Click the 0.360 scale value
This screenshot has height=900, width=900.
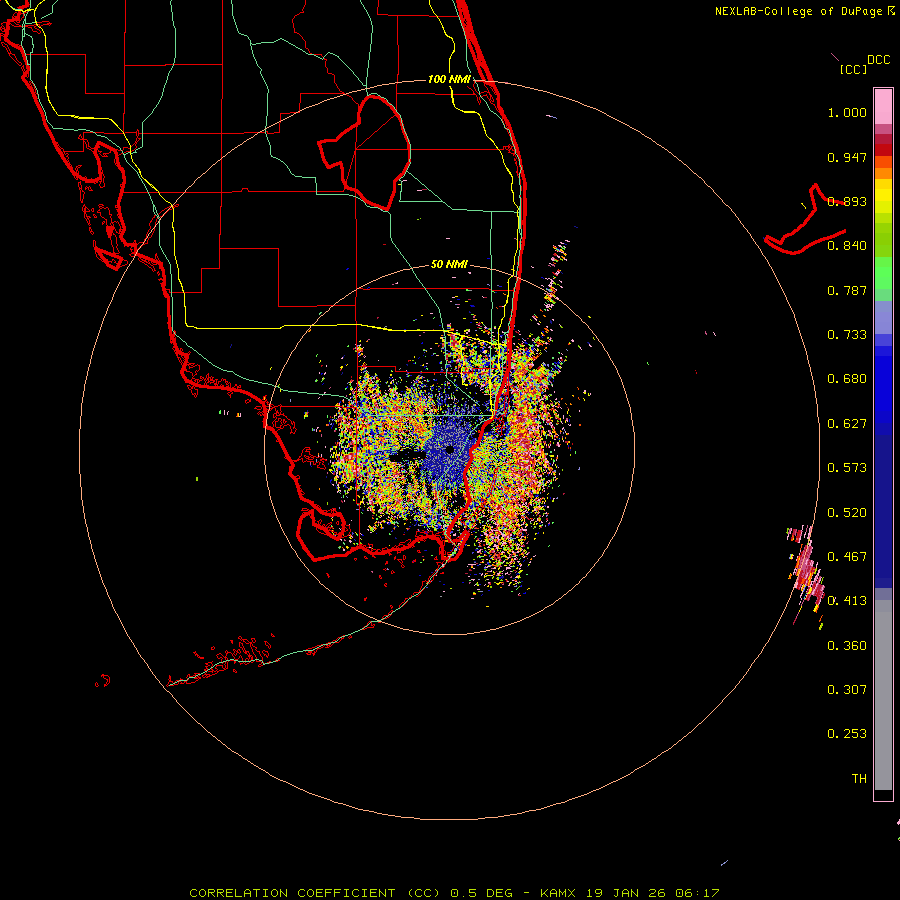click(x=847, y=646)
